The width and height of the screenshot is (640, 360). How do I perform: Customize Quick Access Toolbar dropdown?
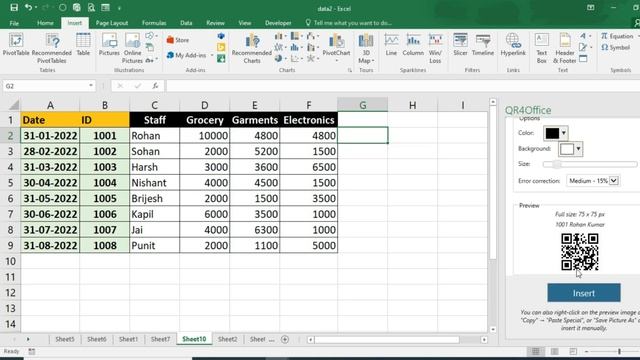coord(120,8)
